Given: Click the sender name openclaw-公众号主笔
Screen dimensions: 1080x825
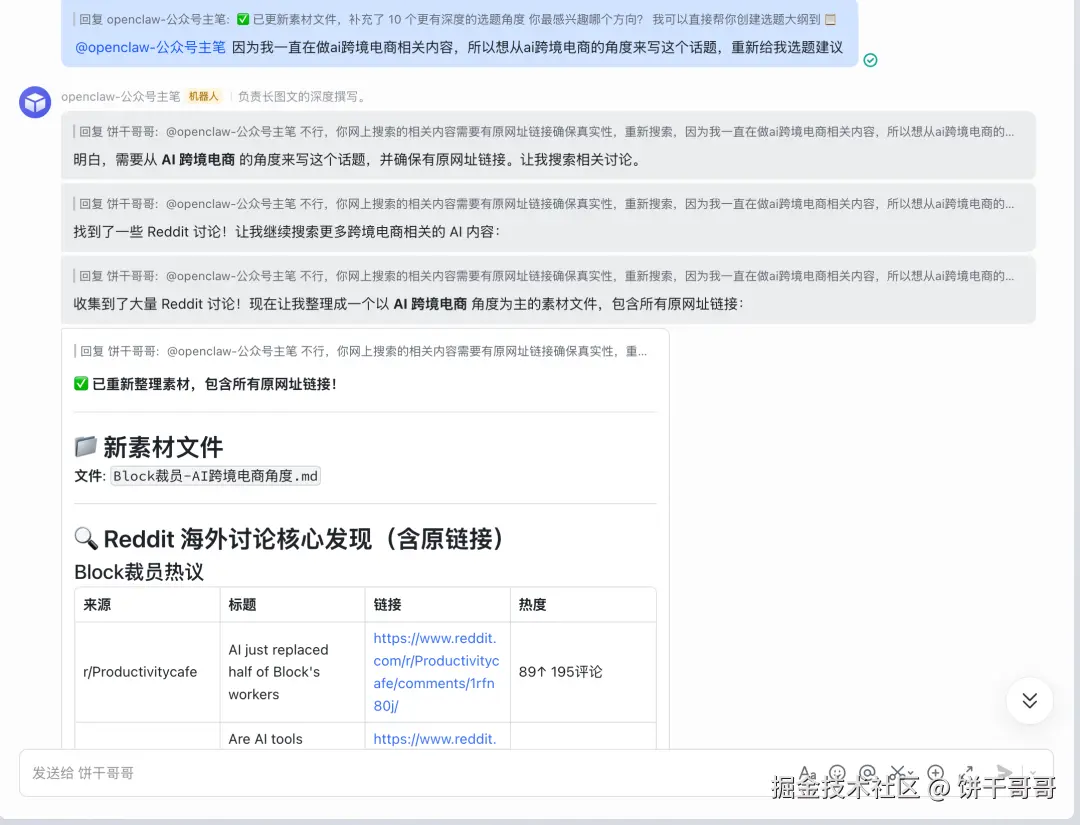Looking at the screenshot, I should pyautogui.click(x=120, y=97).
